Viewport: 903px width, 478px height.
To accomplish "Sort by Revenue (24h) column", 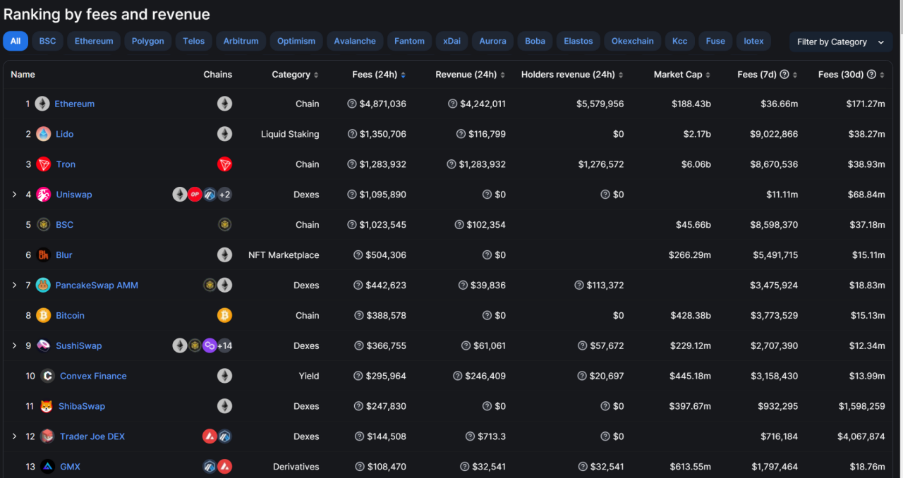I will pyautogui.click(x=470, y=74).
